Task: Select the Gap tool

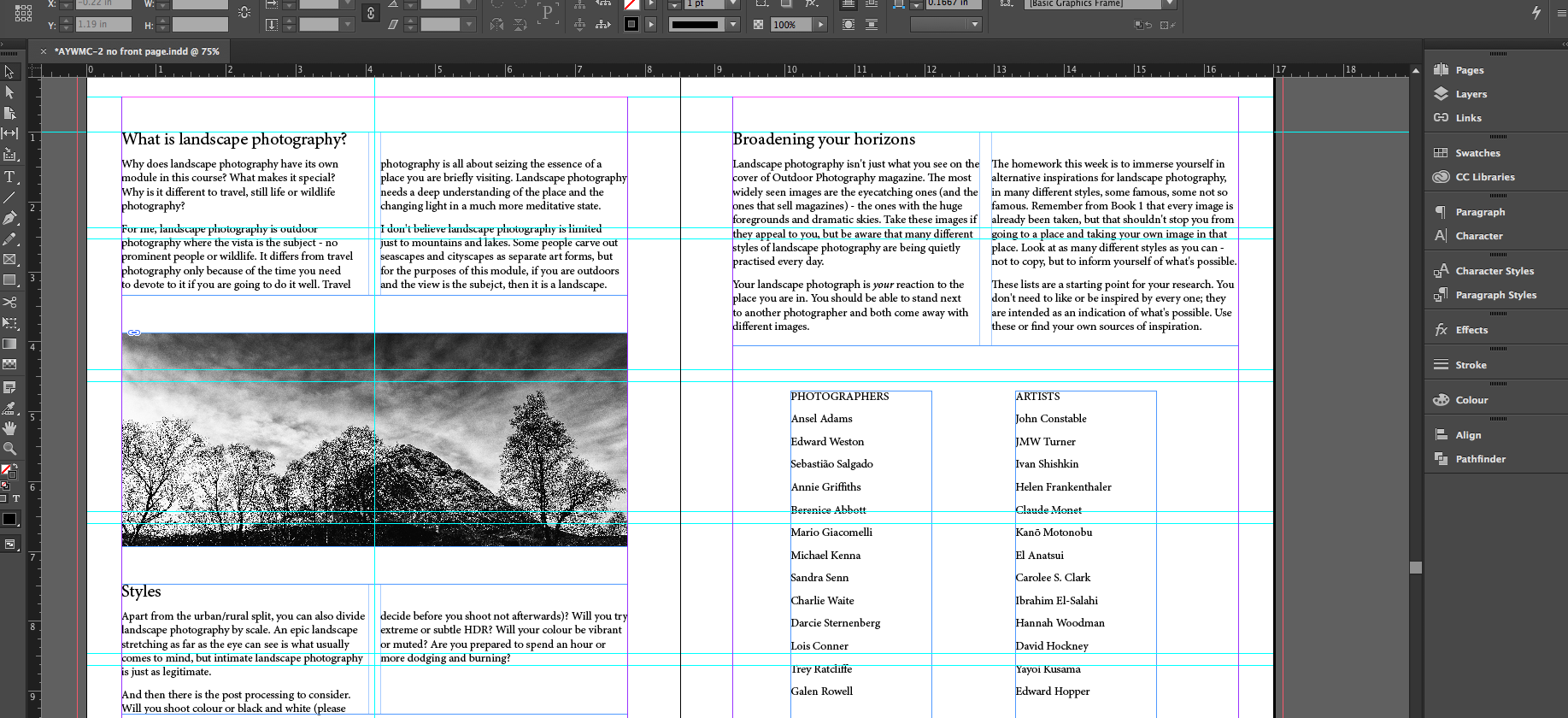Action: click(x=9, y=133)
